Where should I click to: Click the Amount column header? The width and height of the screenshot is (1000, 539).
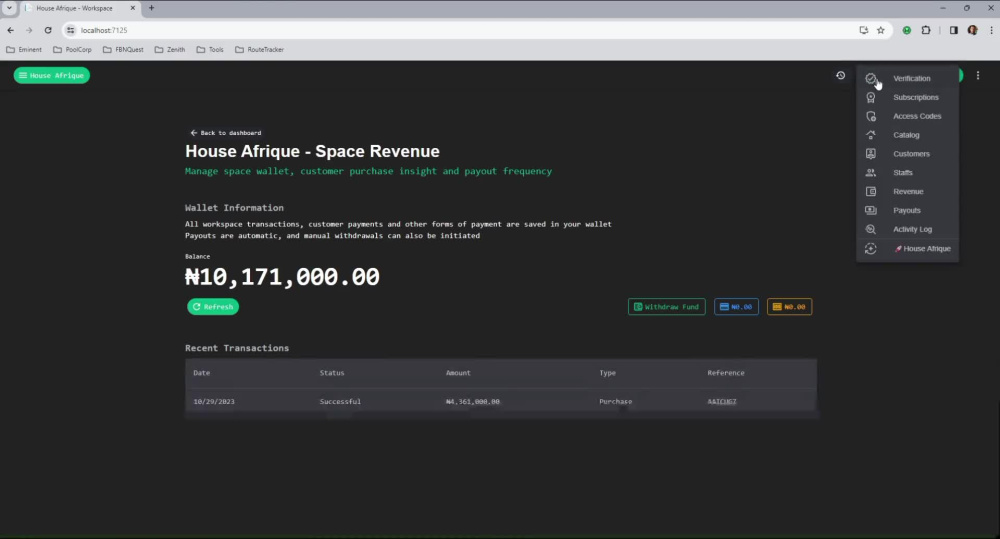458,373
